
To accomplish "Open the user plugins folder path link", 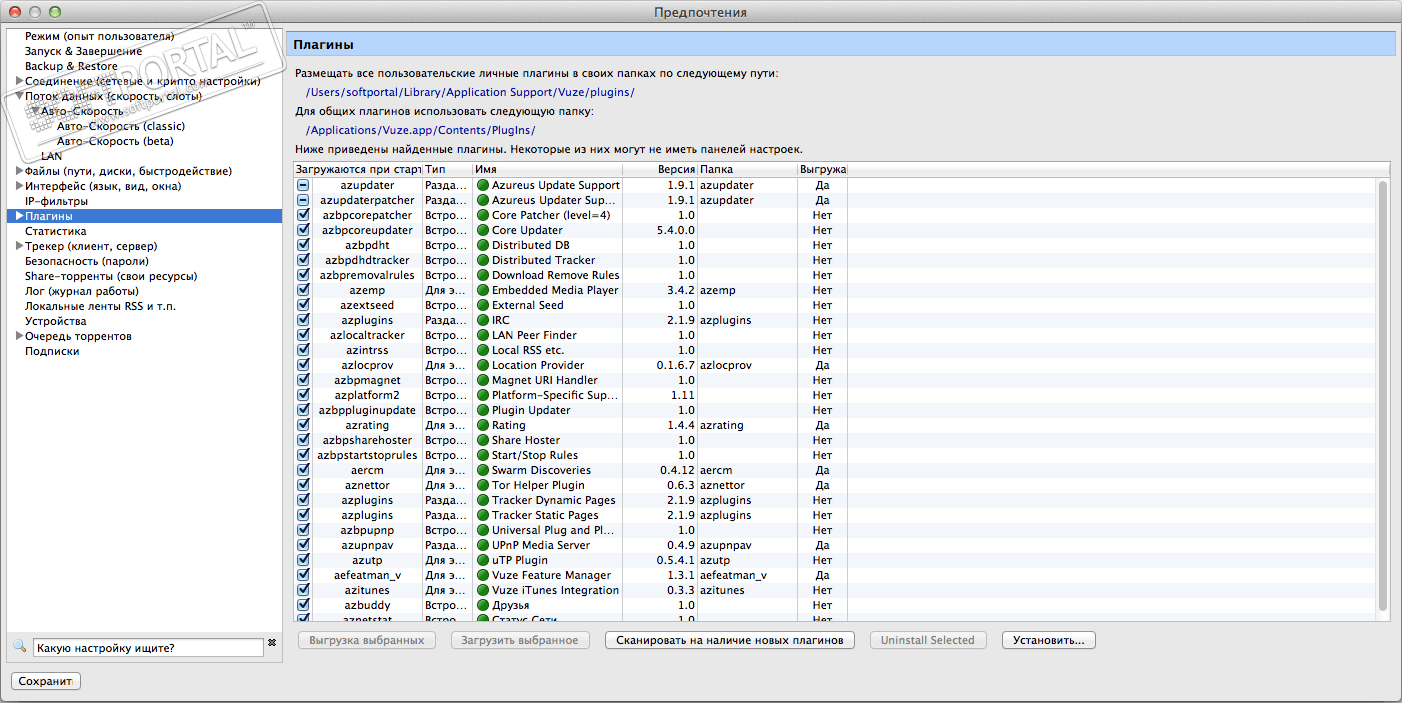I will click(x=470, y=92).
